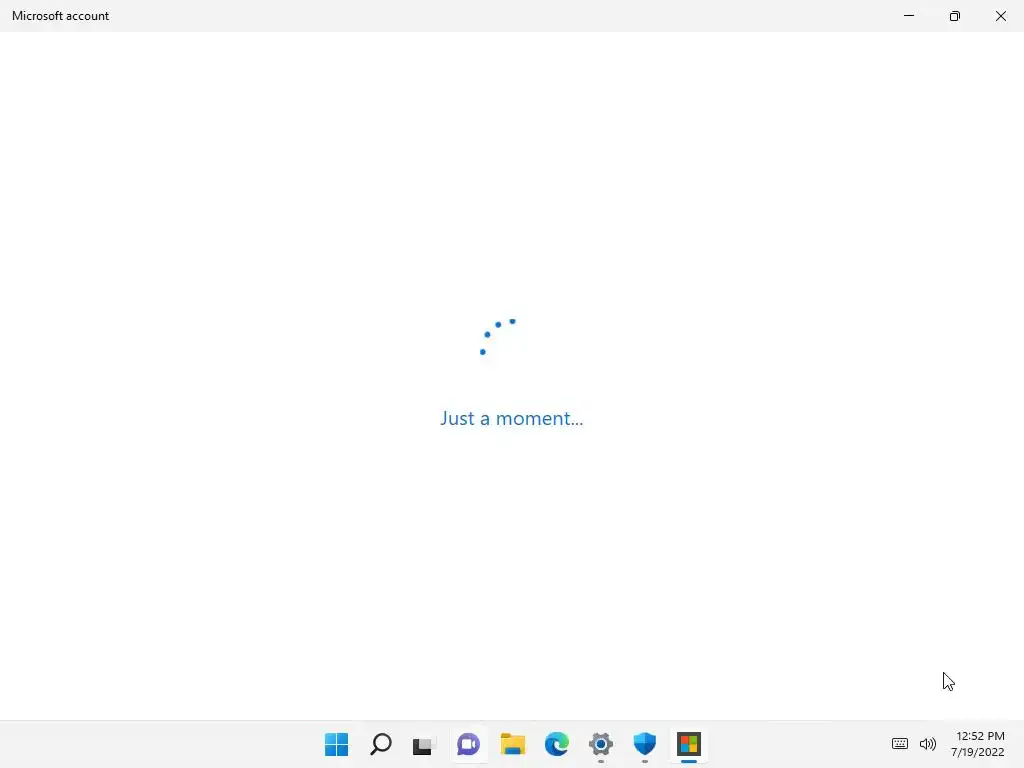Image resolution: width=1024 pixels, height=768 pixels.
Task: Open Windows Security shield icon
Action: 645,744
